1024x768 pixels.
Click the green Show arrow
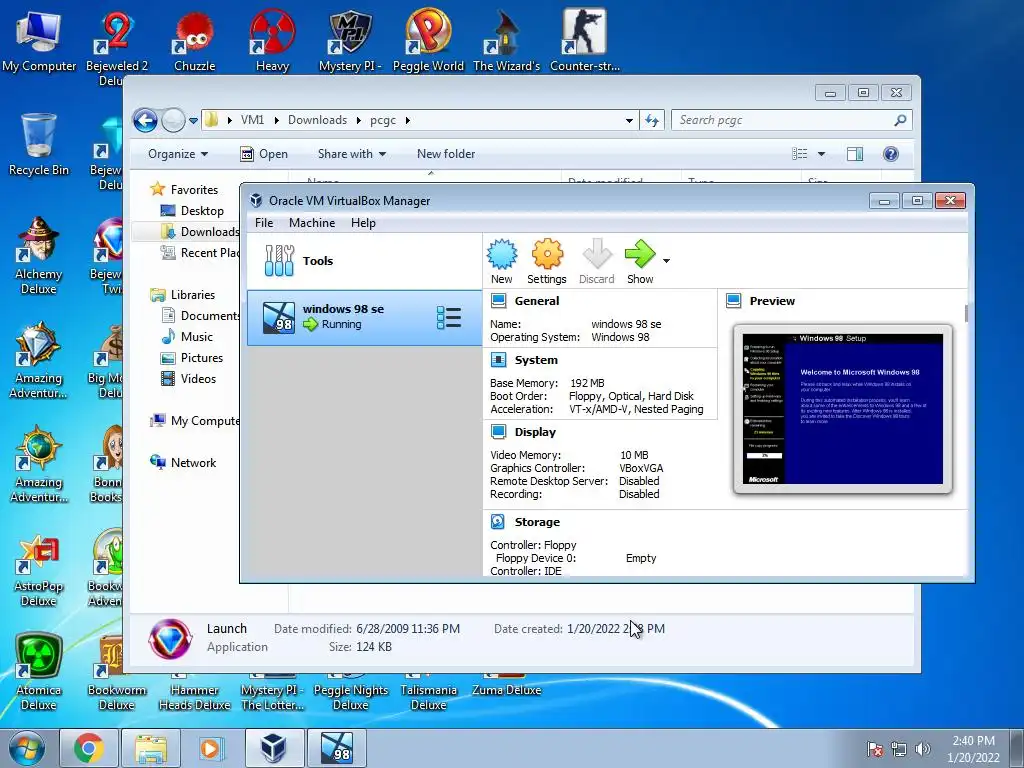[x=640, y=261]
